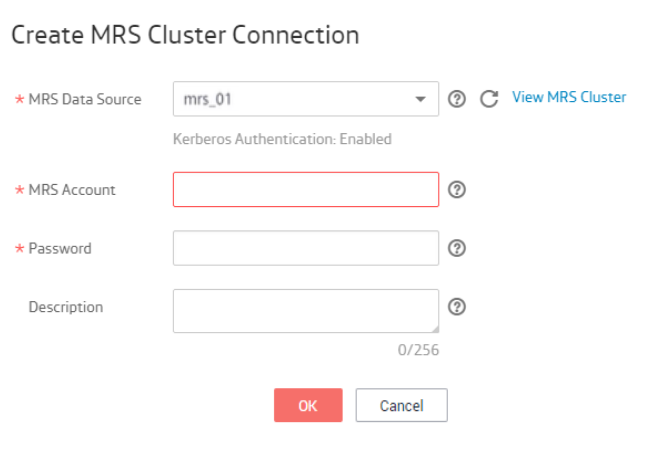Screen dimensions: 669x459
Task: Refresh the MRS data source list
Action: (x=489, y=99)
